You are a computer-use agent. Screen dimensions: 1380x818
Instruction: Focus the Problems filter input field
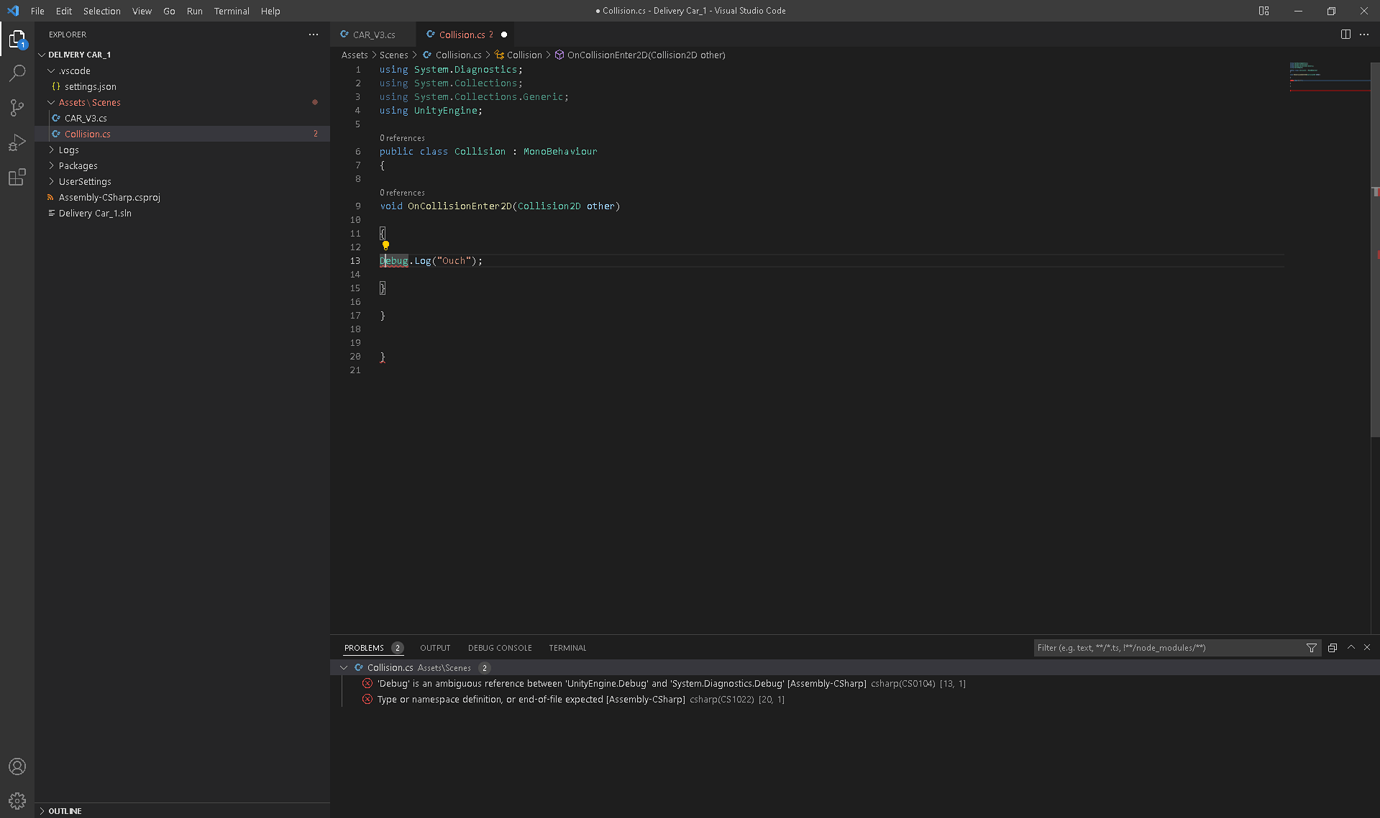(x=1168, y=648)
